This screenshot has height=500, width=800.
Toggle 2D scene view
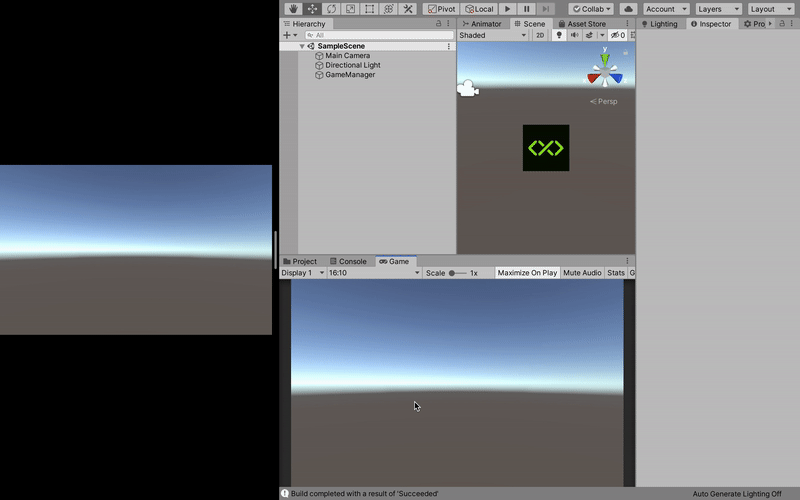(540, 35)
